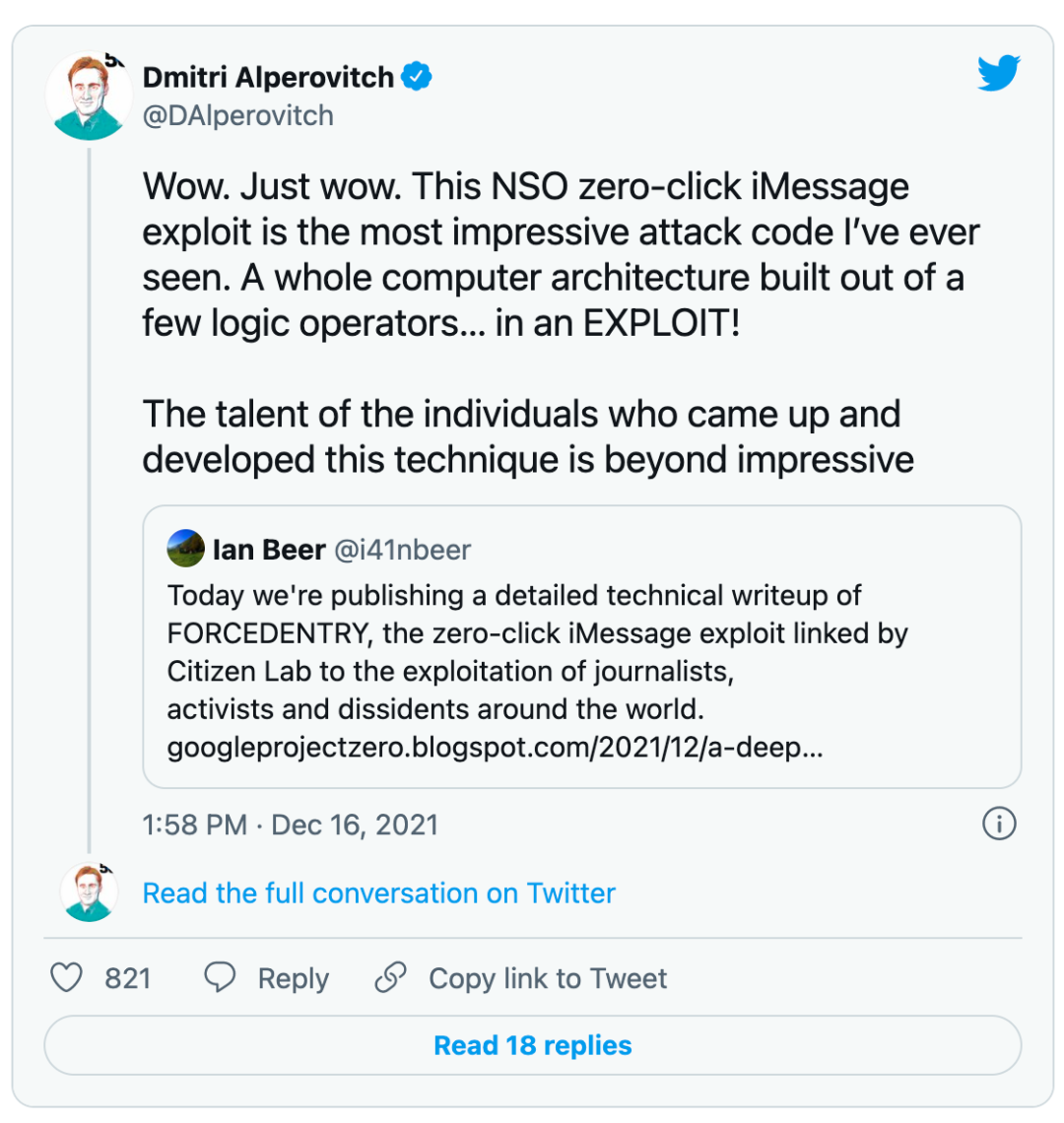
Task: Click Ian Beer's small avatar
Action: point(186,549)
